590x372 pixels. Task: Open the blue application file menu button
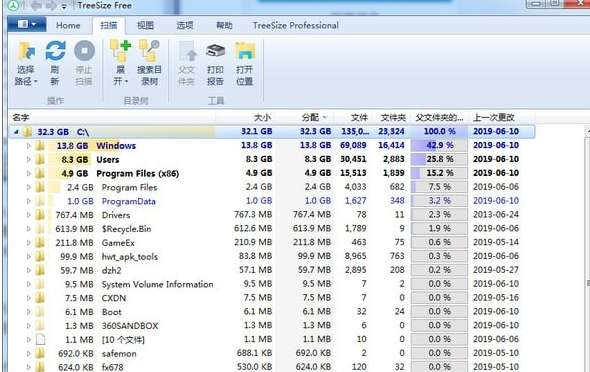(27, 25)
